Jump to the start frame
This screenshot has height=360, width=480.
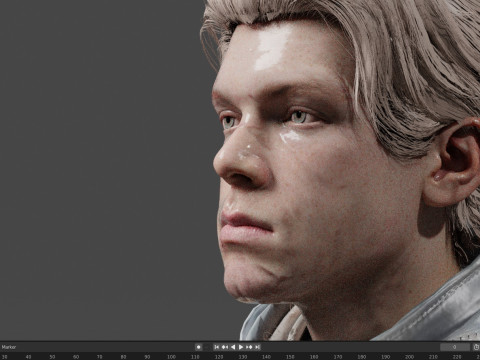(217, 347)
